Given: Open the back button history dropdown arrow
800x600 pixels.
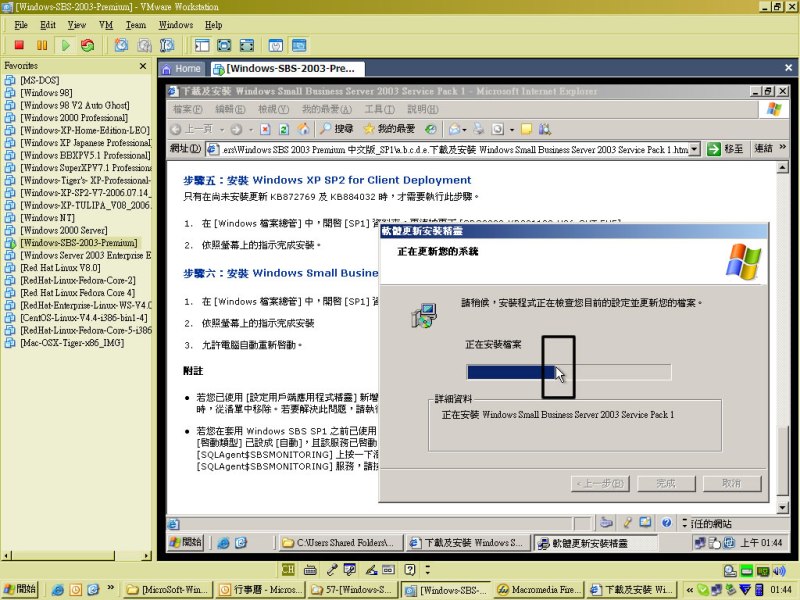Looking at the screenshot, I should click(x=222, y=130).
